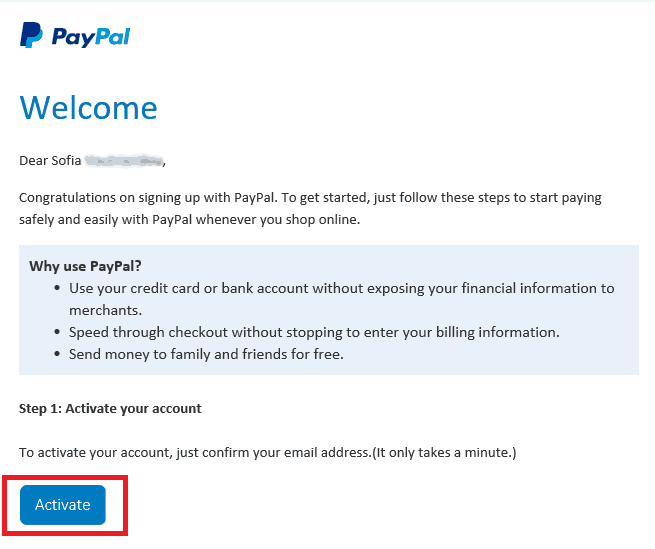Screen dimensions: 655x549
Task: Click the 'Step 1: Activate your account' heading
Action: [x=110, y=409]
